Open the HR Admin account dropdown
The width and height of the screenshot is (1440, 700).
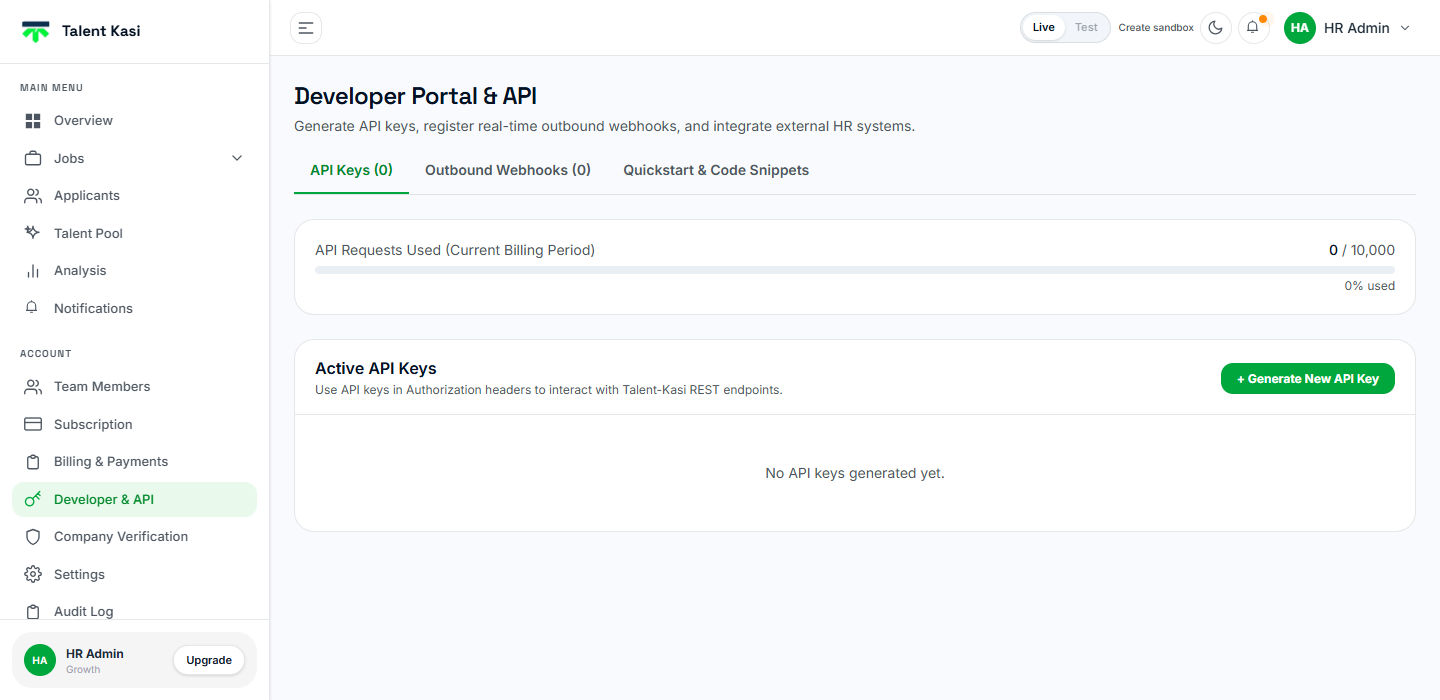tap(1348, 28)
